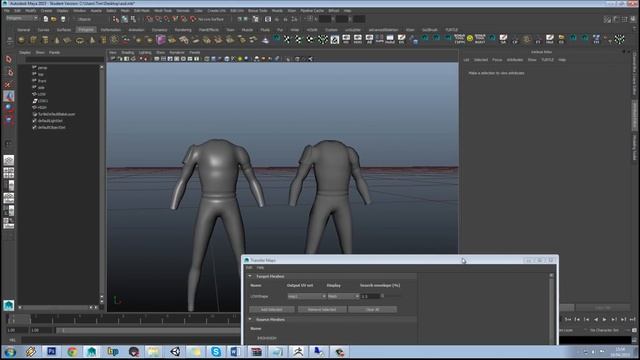Render the current frame icon
The image size is (640, 360).
[x=277, y=19]
